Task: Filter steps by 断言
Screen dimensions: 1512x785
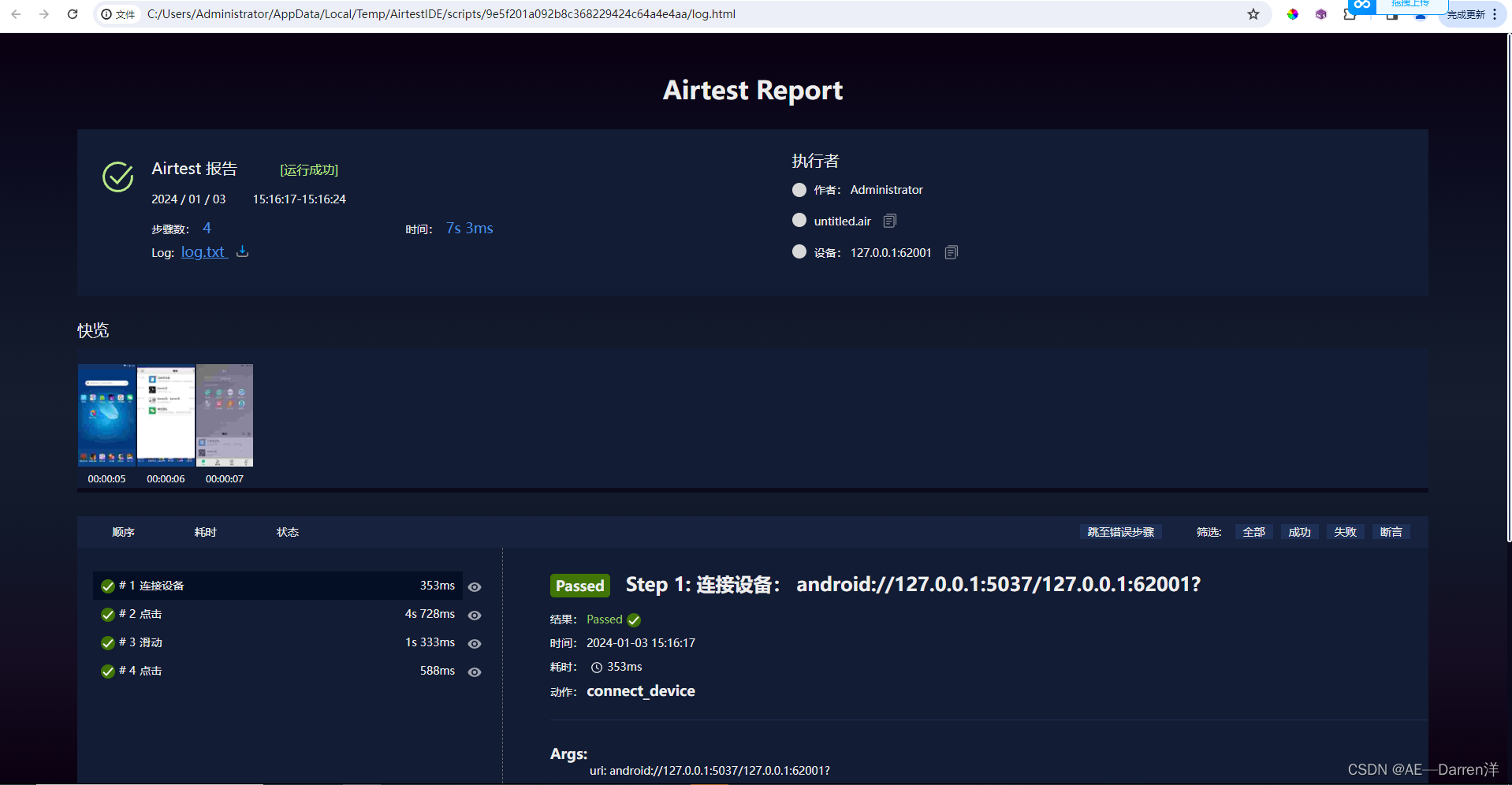Action: [x=1391, y=532]
